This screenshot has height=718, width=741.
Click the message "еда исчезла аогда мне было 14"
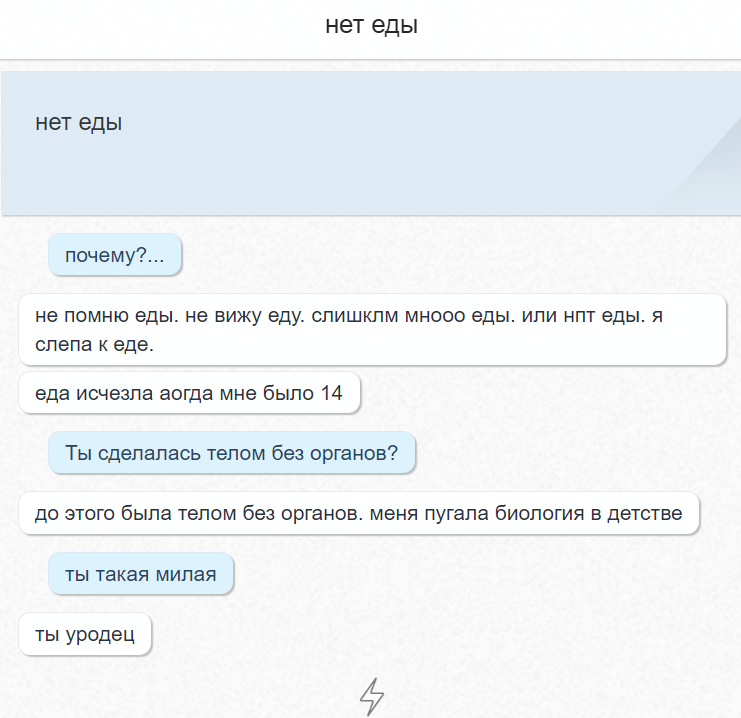[189, 393]
